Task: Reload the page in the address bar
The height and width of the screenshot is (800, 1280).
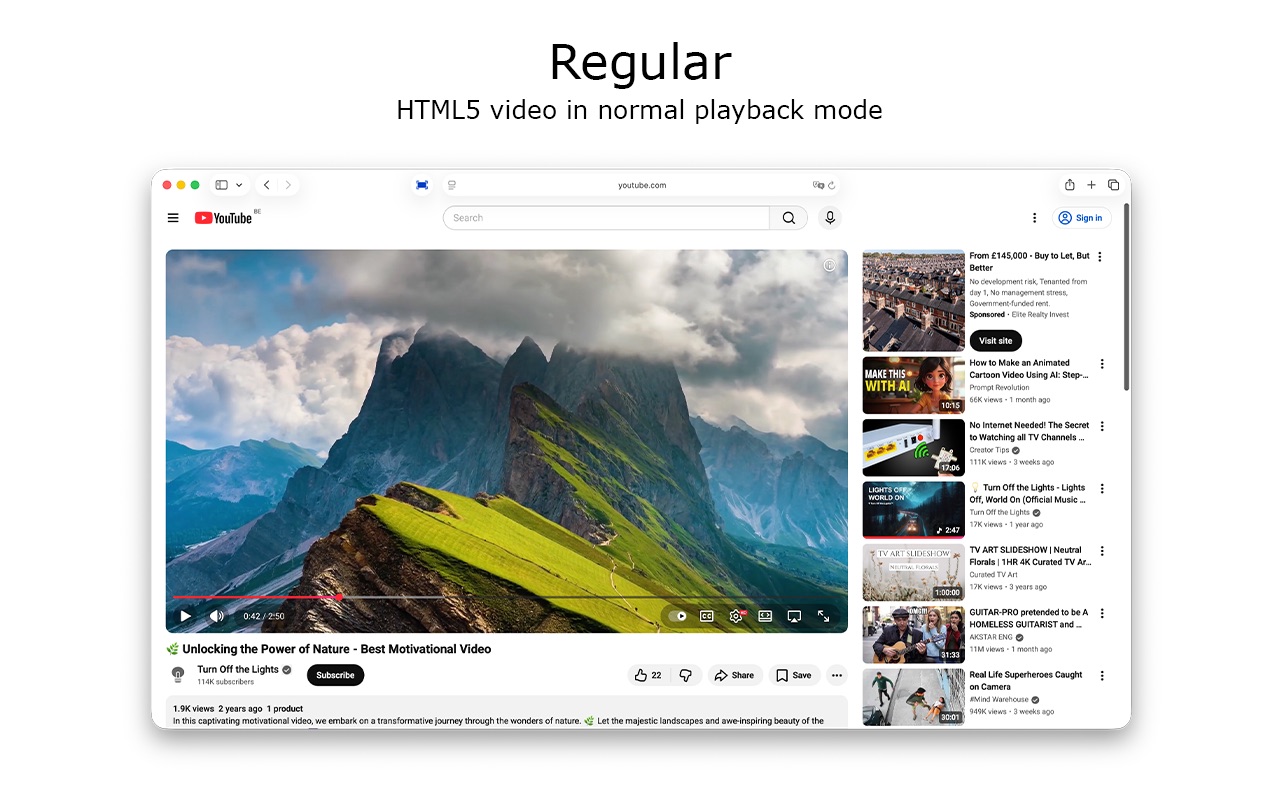Action: tap(832, 185)
